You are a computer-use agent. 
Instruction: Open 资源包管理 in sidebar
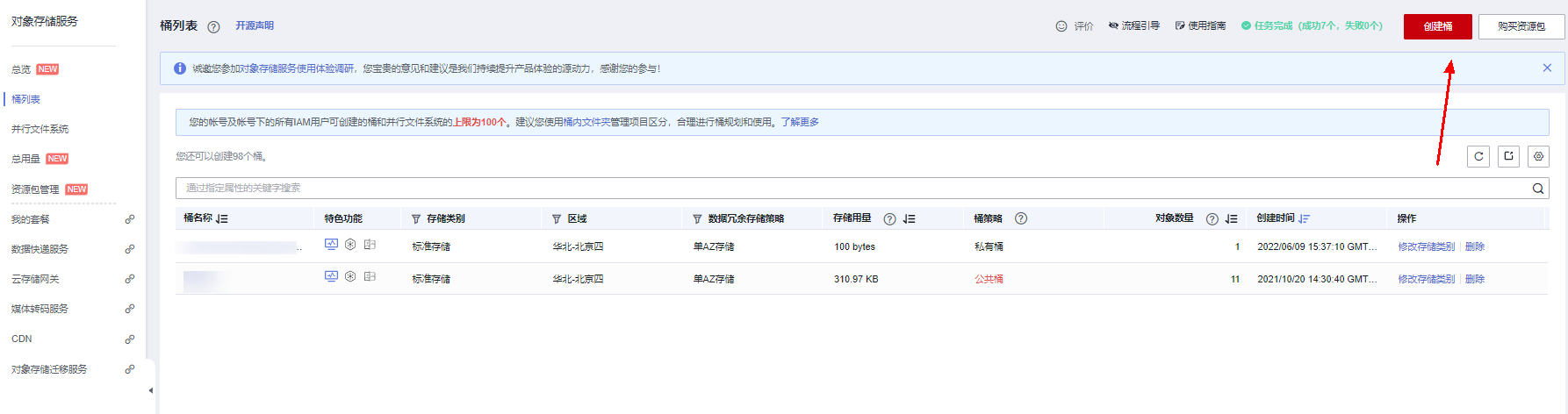35,189
